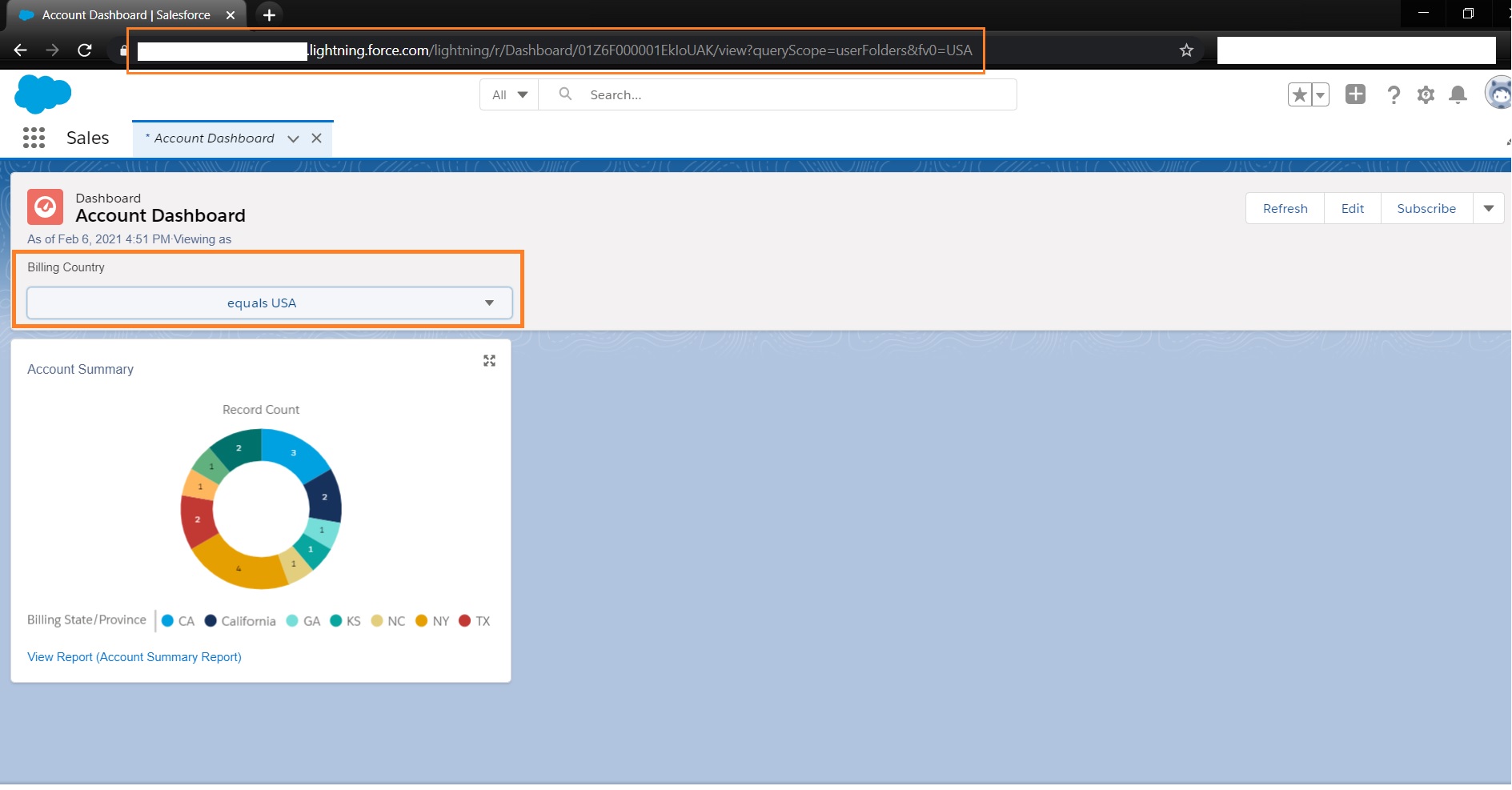Open the user profile avatar
1512x790 pixels.
[1498, 94]
